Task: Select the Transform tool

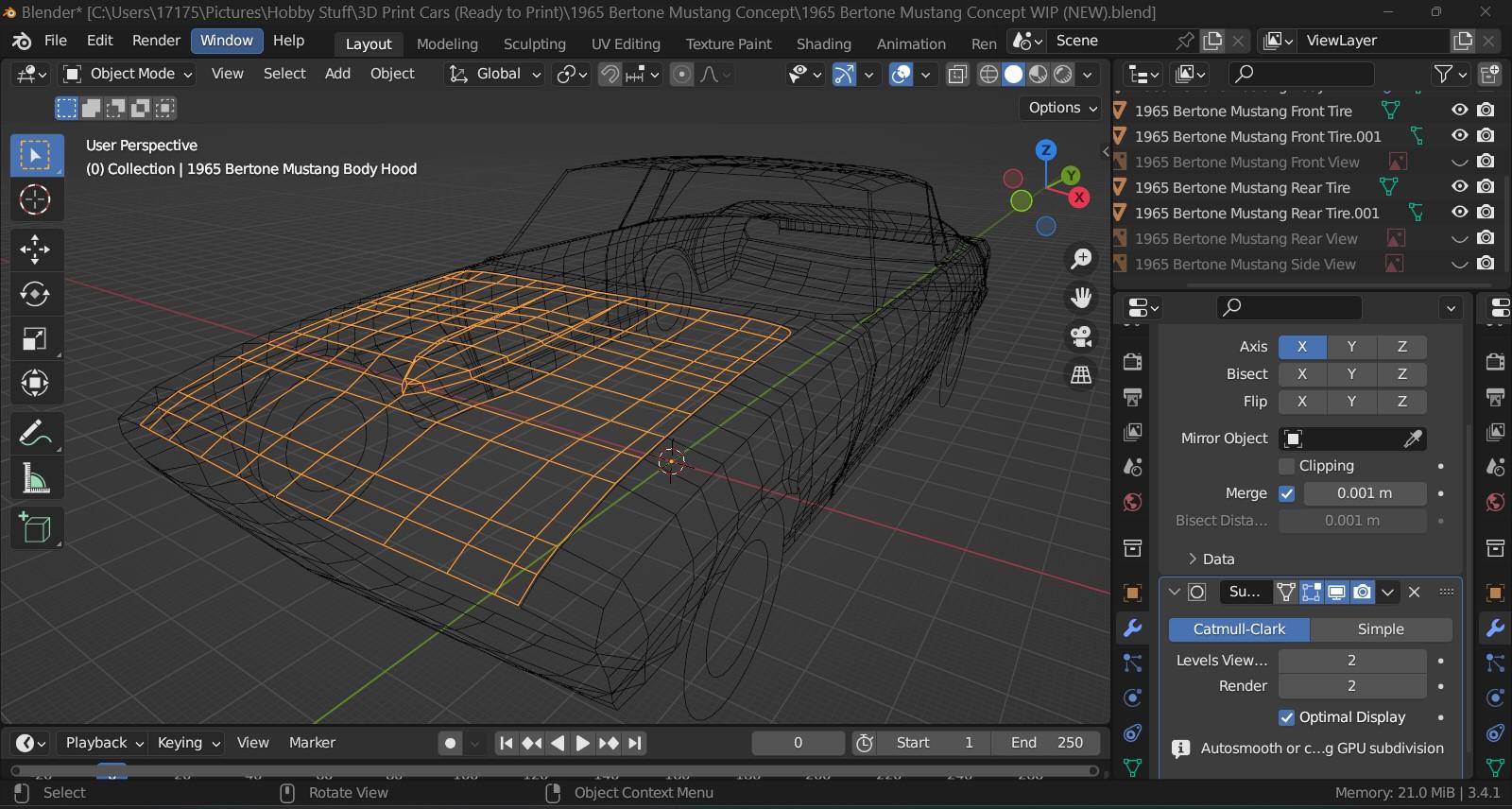Action: (x=36, y=383)
